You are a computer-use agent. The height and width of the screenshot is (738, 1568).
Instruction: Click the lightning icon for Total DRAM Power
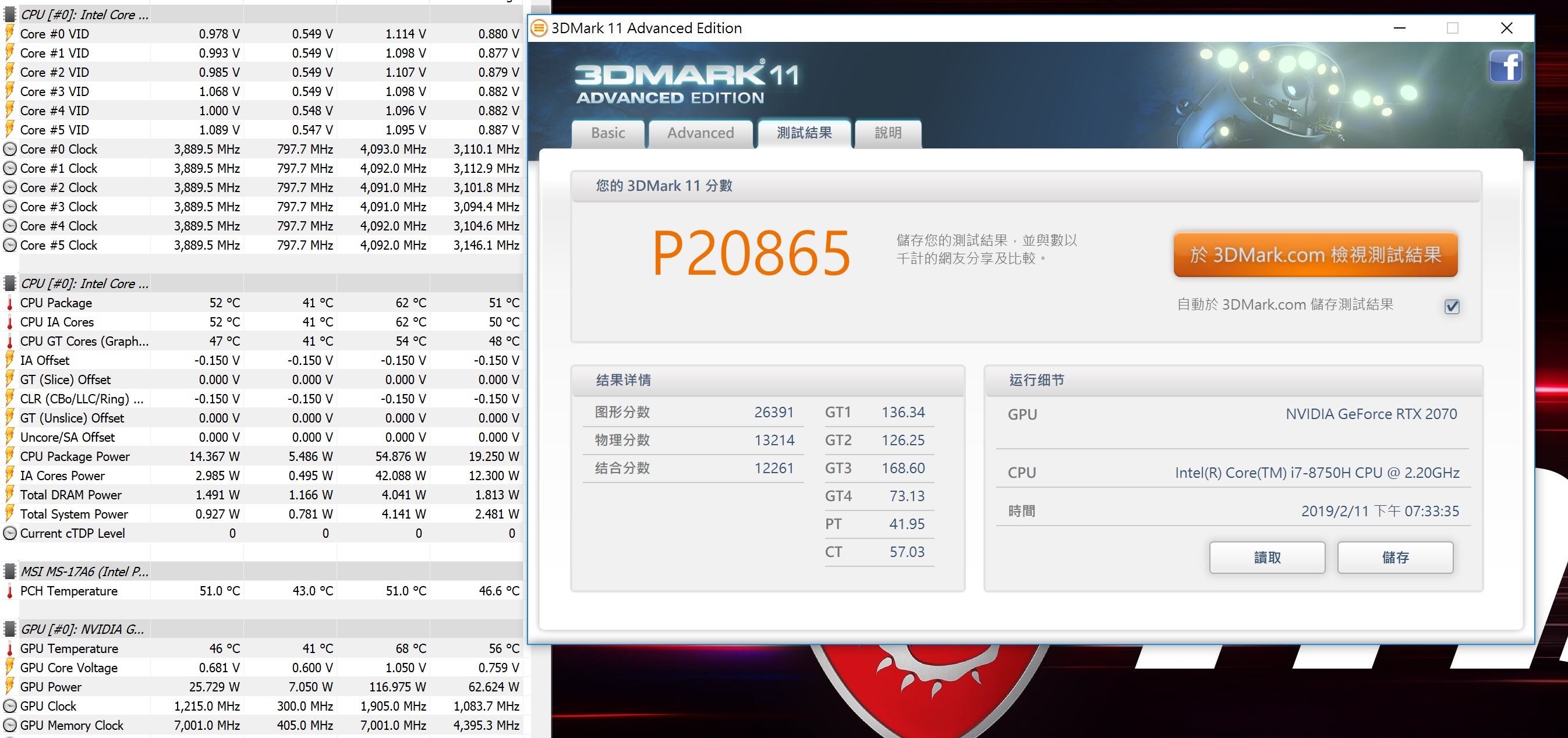[10, 495]
